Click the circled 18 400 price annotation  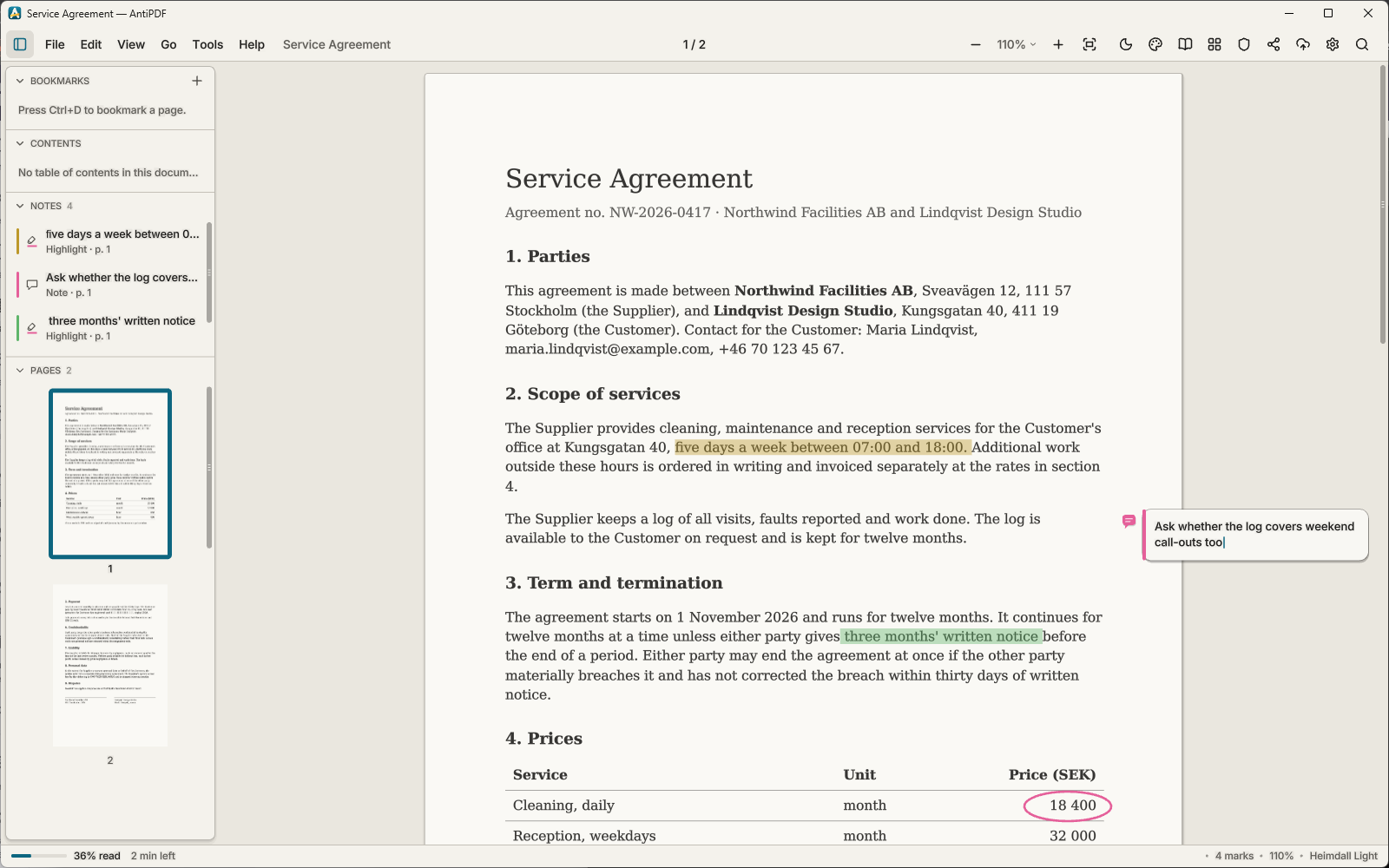(1068, 806)
